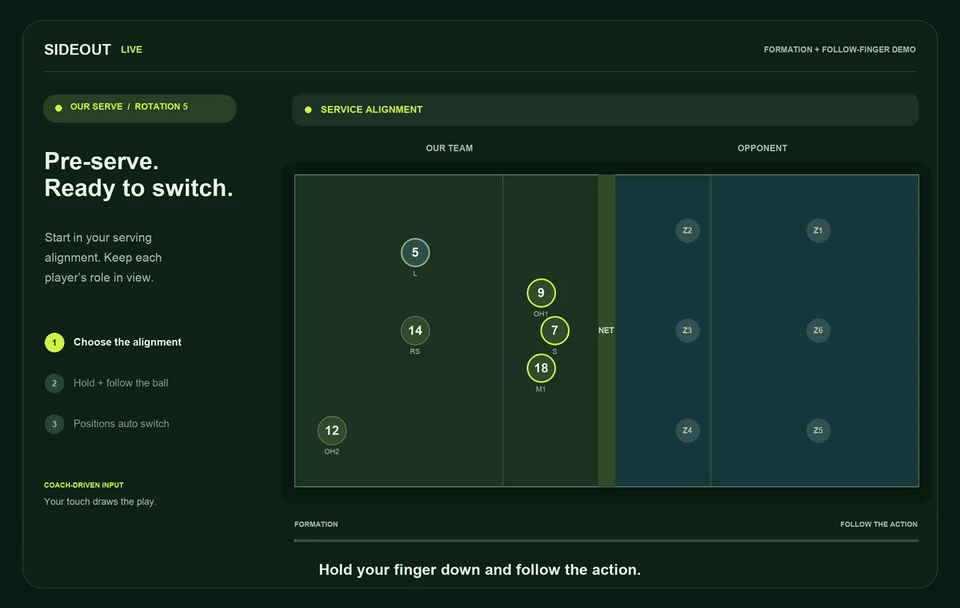Viewport: 960px width, 608px height.
Task: Tap opponent zone Z2 marker
Action: coord(687,230)
